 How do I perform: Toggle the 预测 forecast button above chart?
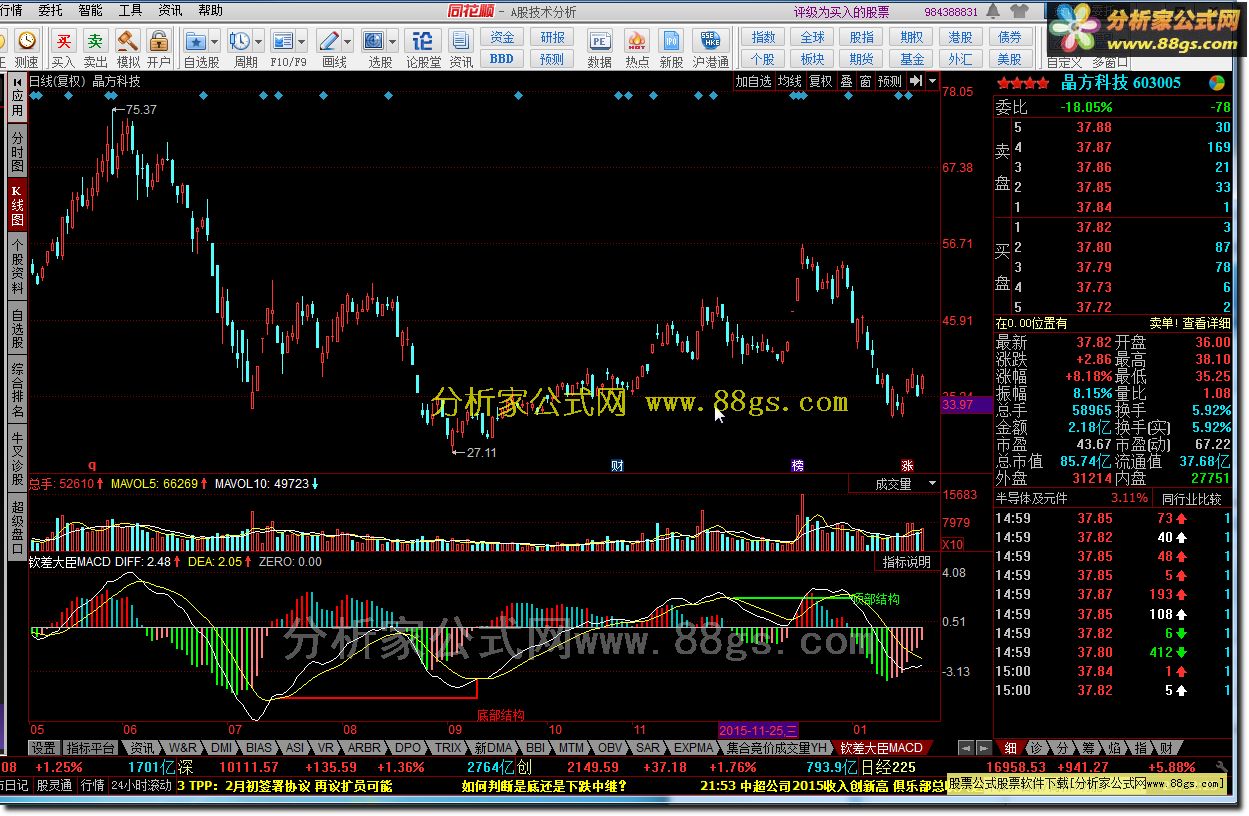(889, 81)
